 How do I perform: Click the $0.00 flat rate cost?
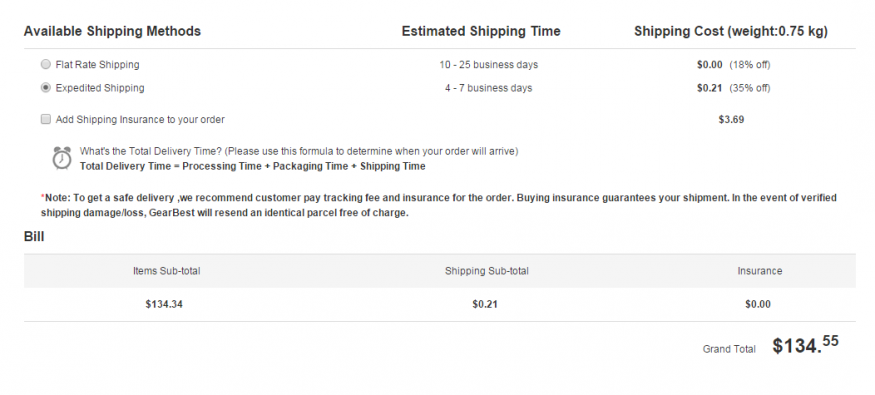(709, 65)
